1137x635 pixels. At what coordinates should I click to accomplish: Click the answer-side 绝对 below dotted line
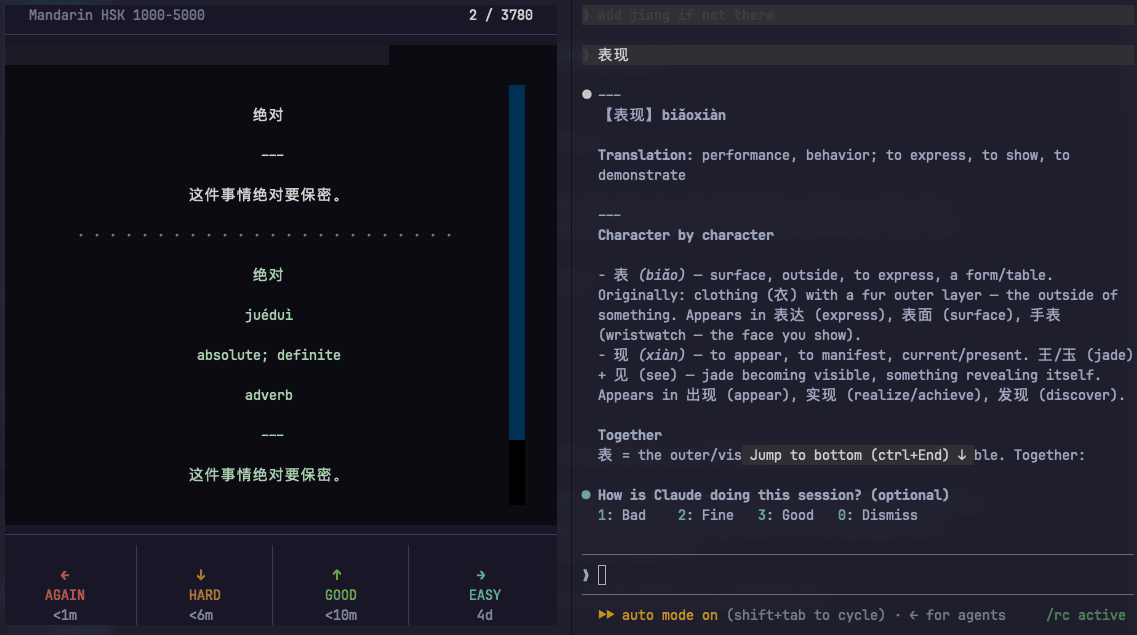(268, 275)
